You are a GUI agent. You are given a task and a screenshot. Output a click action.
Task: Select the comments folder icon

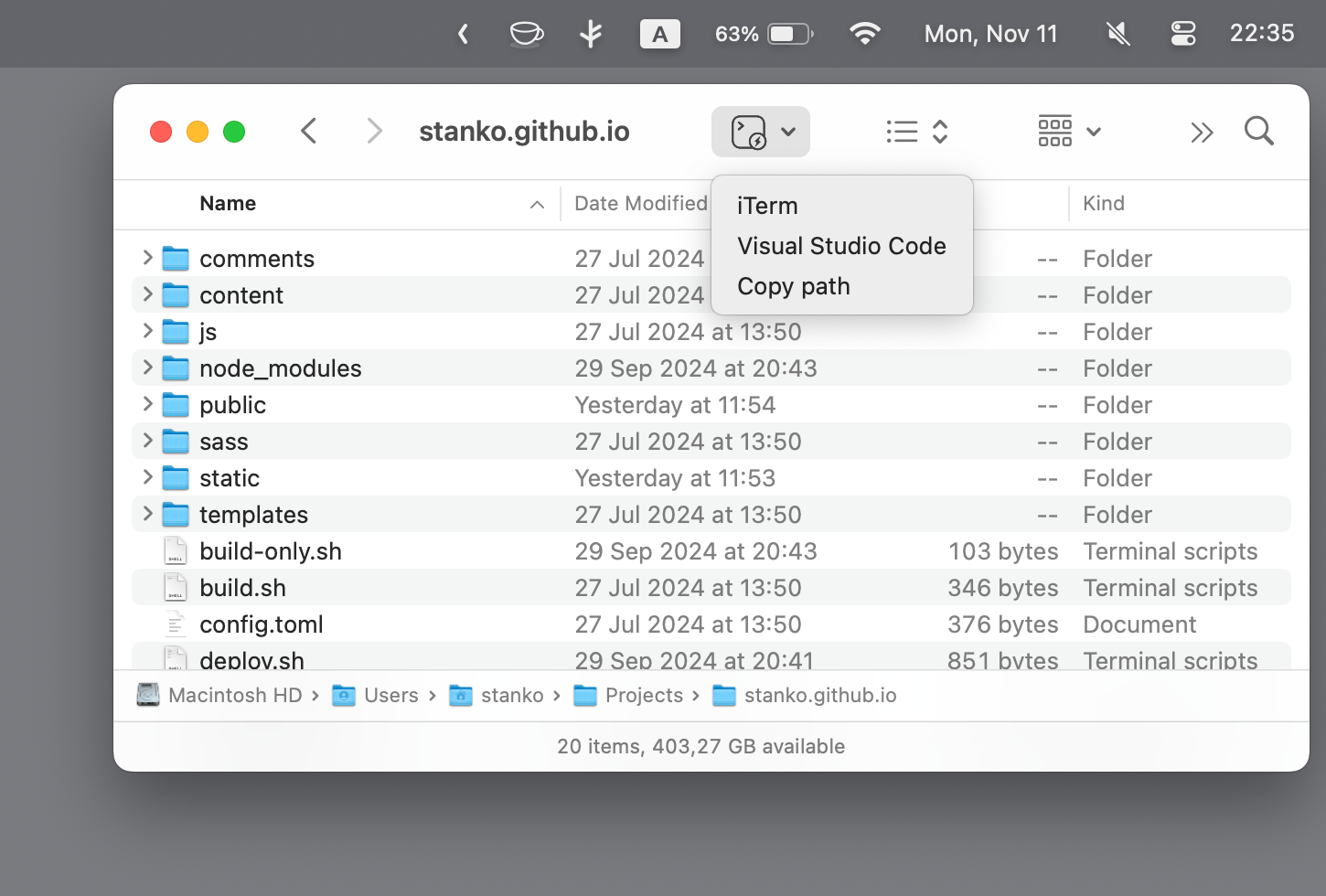(x=176, y=259)
